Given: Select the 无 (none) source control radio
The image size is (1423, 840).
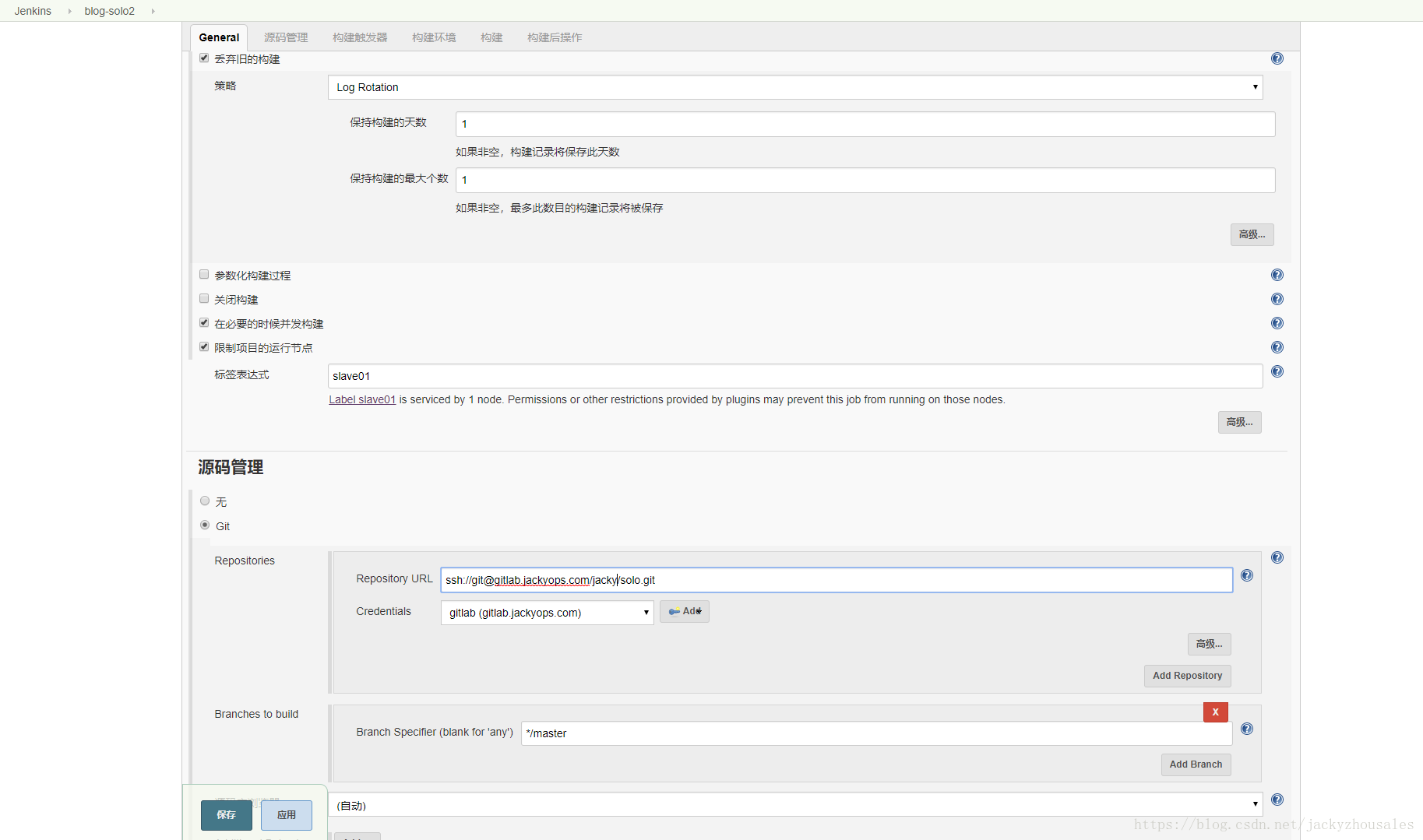Looking at the screenshot, I should tap(205, 501).
